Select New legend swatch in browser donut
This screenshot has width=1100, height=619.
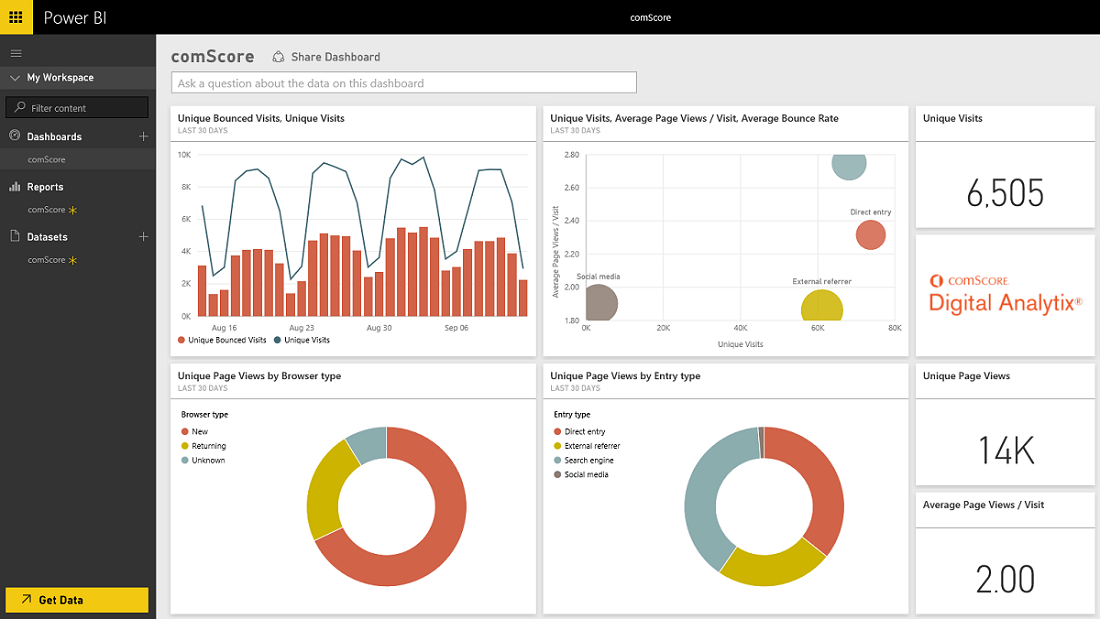(185, 432)
